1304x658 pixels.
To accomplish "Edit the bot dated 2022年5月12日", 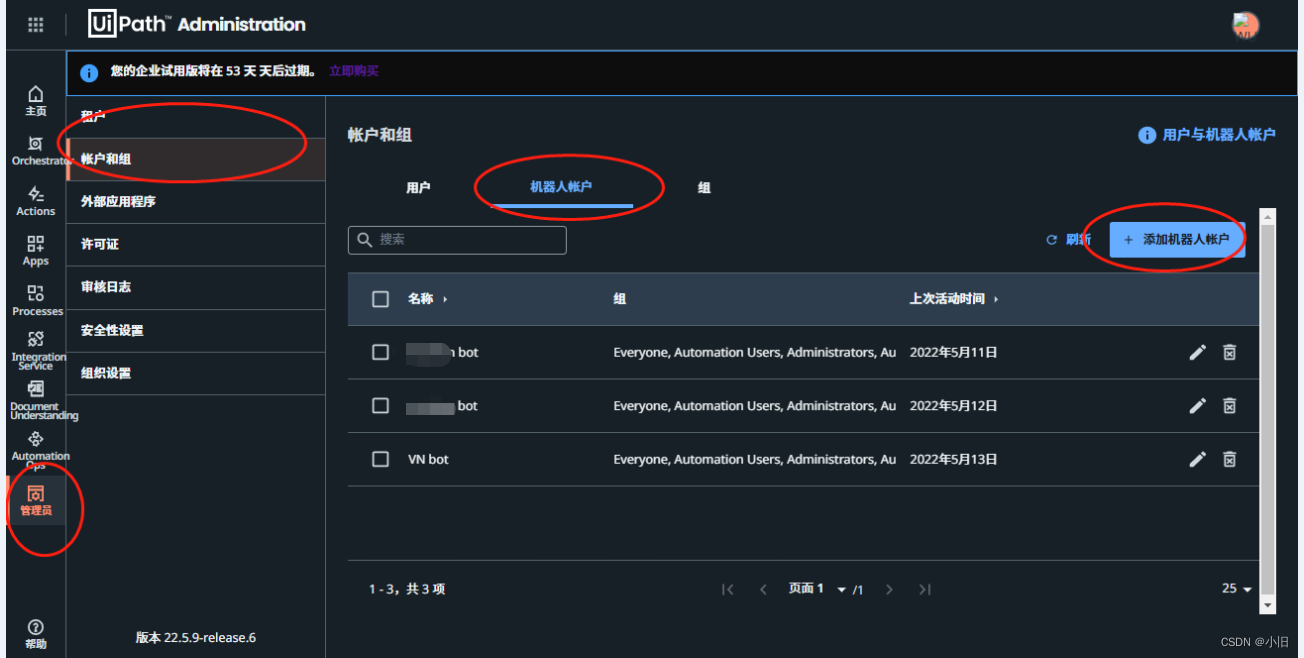I will 1197,406.
